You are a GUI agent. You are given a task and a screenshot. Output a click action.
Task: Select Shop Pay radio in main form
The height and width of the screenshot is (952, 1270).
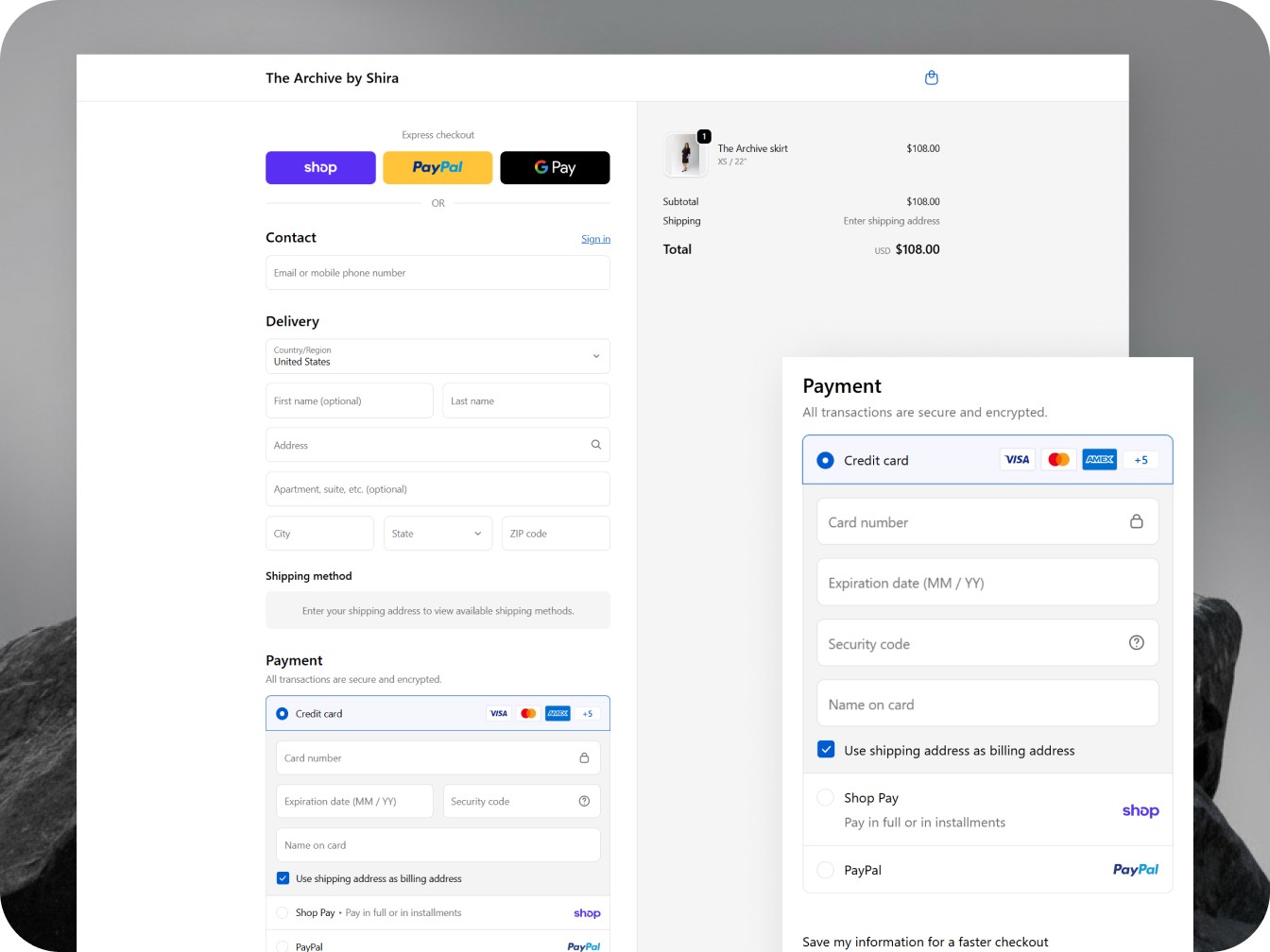(x=282, y=912)
